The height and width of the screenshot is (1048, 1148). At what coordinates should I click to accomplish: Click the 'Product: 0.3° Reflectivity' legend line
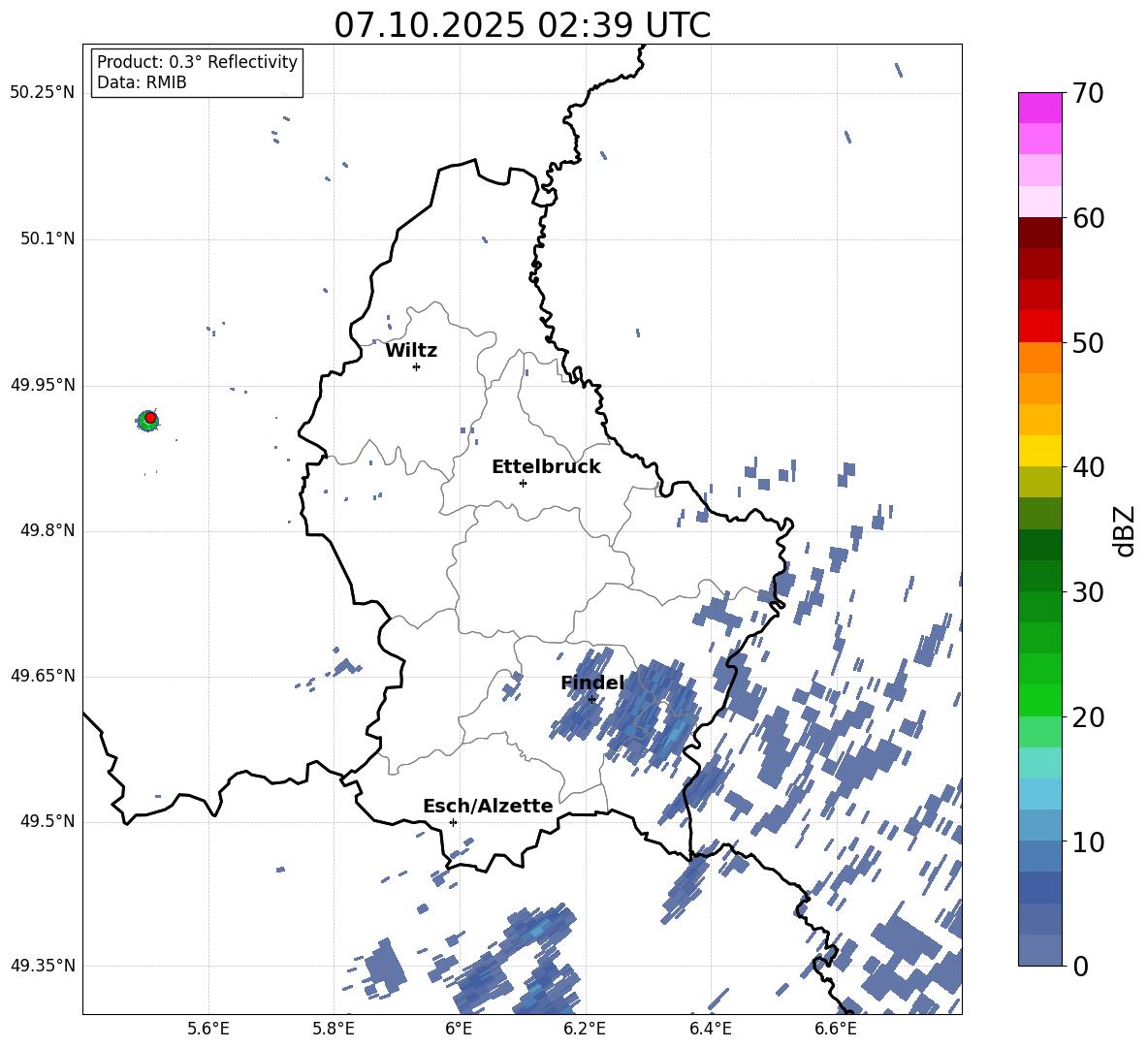tap(197, 62)
